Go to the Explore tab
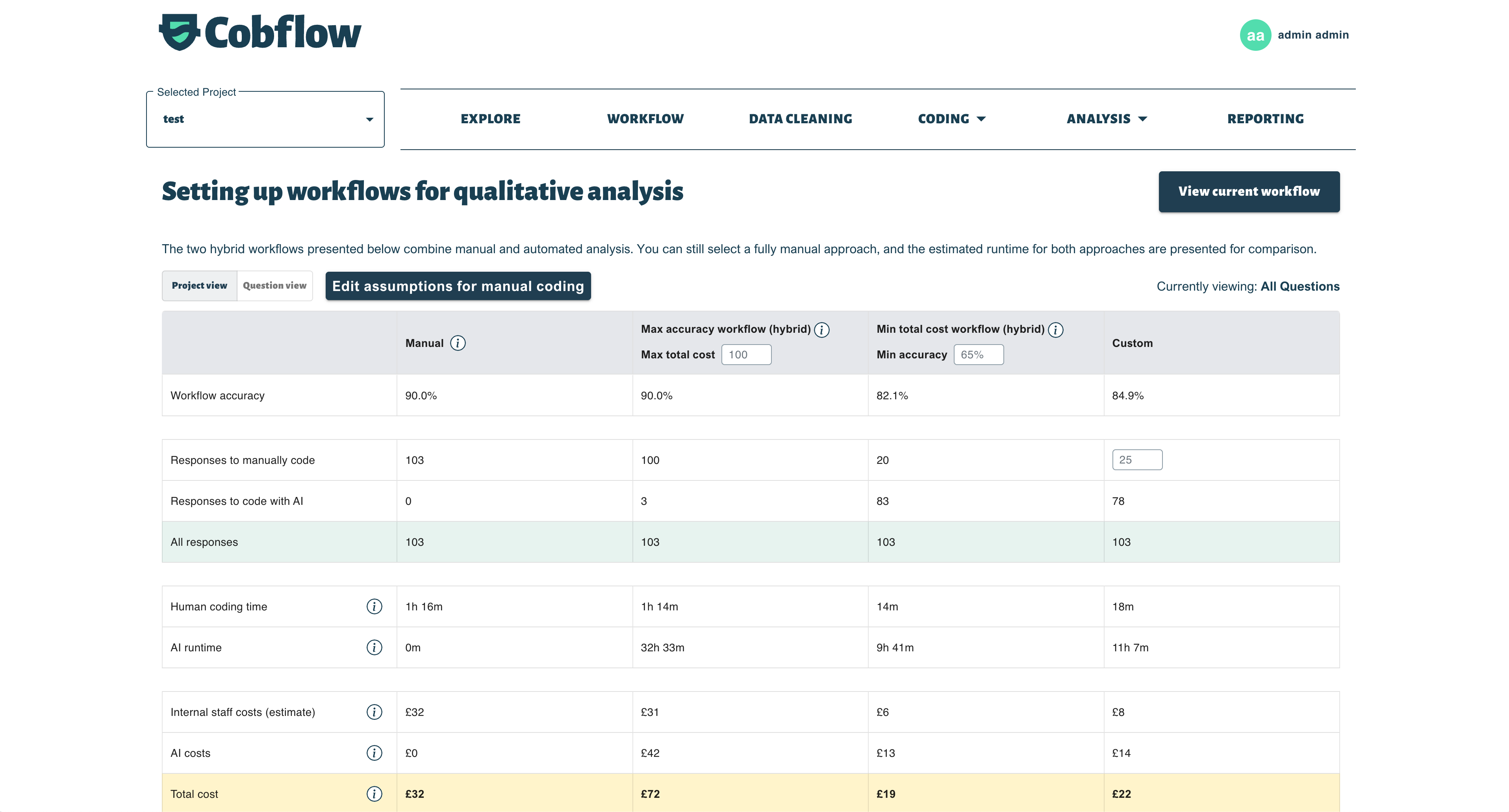Viewport: 1509px width, 812px height. [490, 119]
